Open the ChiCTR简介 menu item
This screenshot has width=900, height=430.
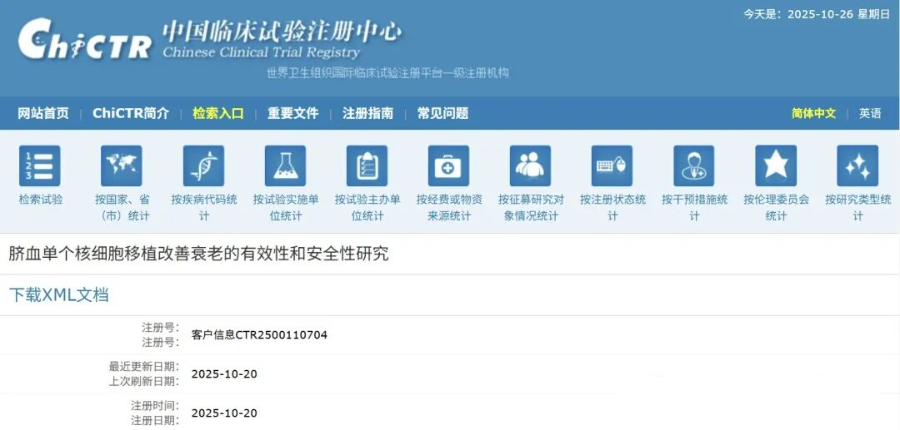click(131, 113)
